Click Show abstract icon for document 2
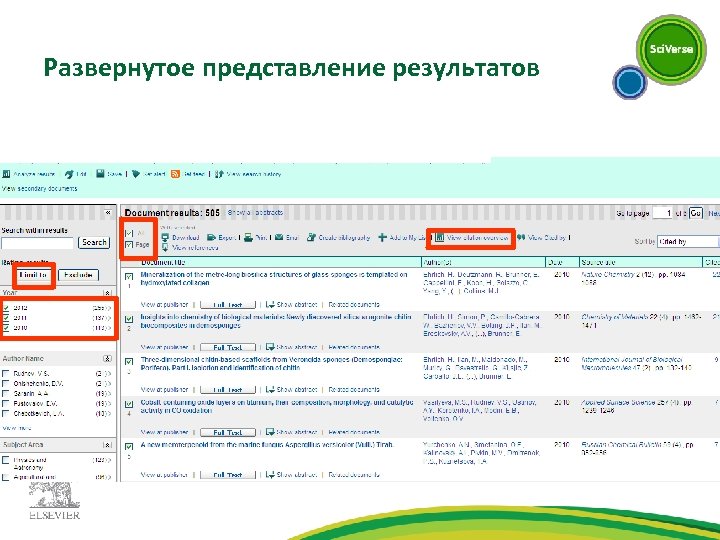 pyautogui.click(x=270, y=347)
